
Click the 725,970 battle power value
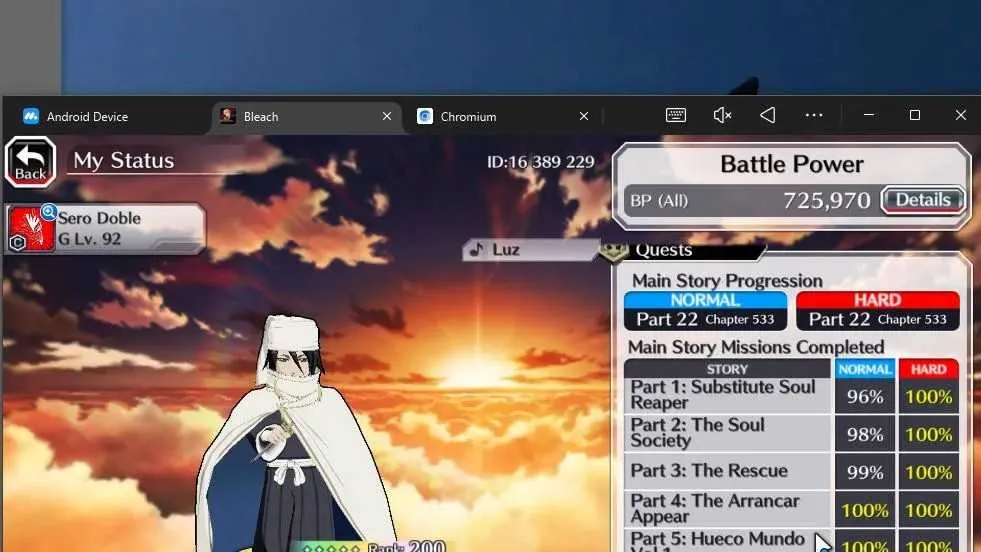tap(826, 200)
